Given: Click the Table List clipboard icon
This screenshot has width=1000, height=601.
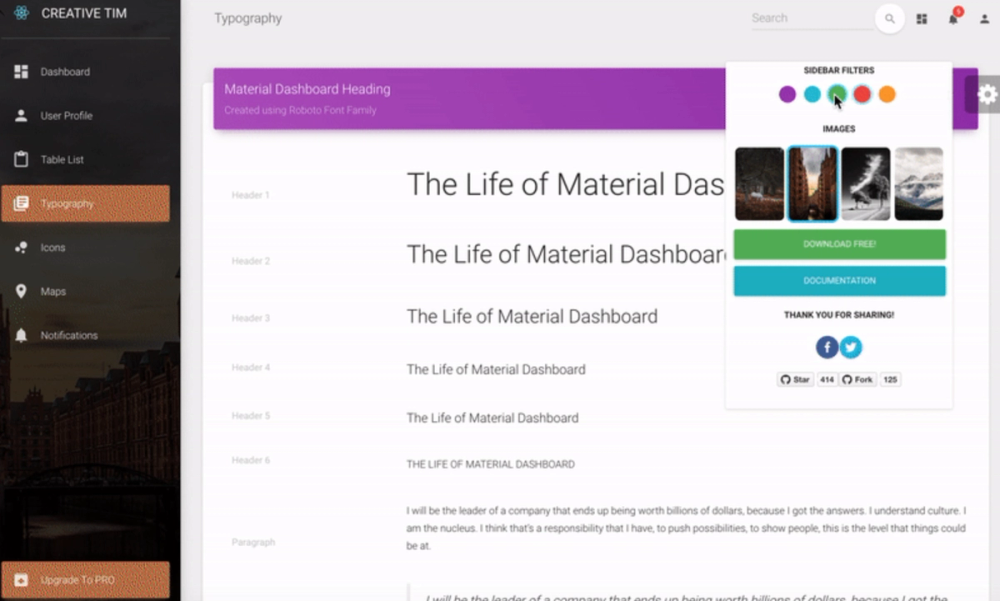Looking at the screenshot, I should 21,159.
